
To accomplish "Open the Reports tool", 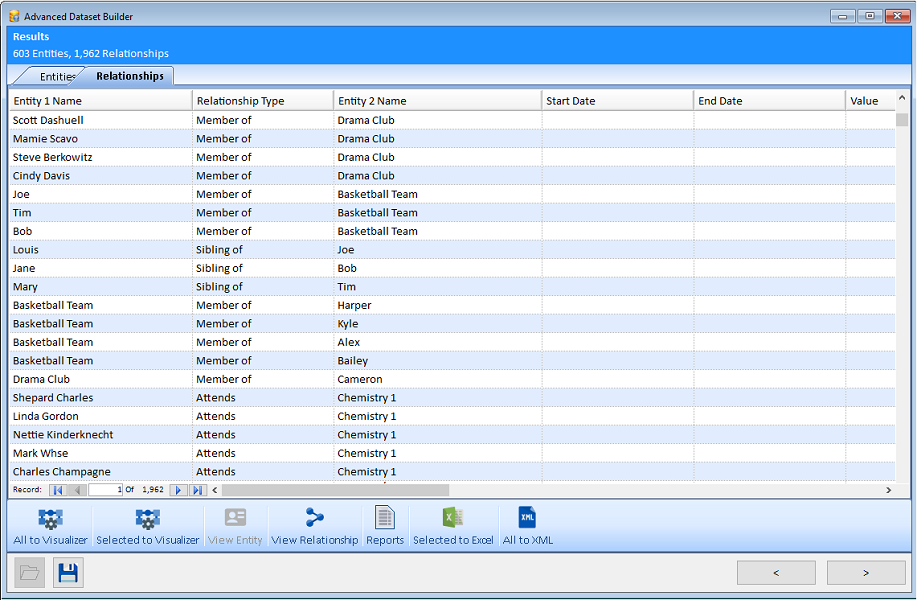I will tap(384, 524).
